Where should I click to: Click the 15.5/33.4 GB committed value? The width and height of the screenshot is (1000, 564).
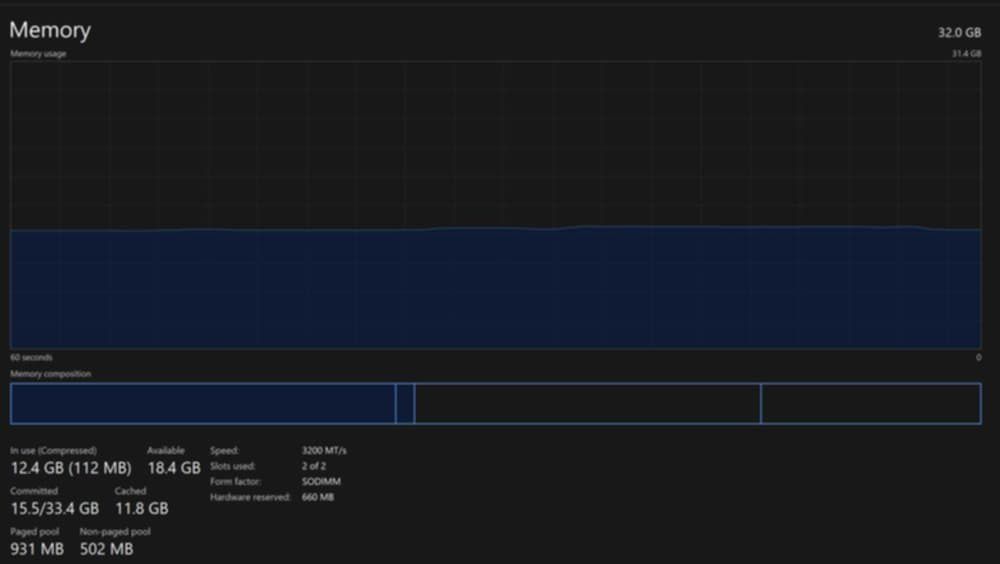tap(55, 508)
